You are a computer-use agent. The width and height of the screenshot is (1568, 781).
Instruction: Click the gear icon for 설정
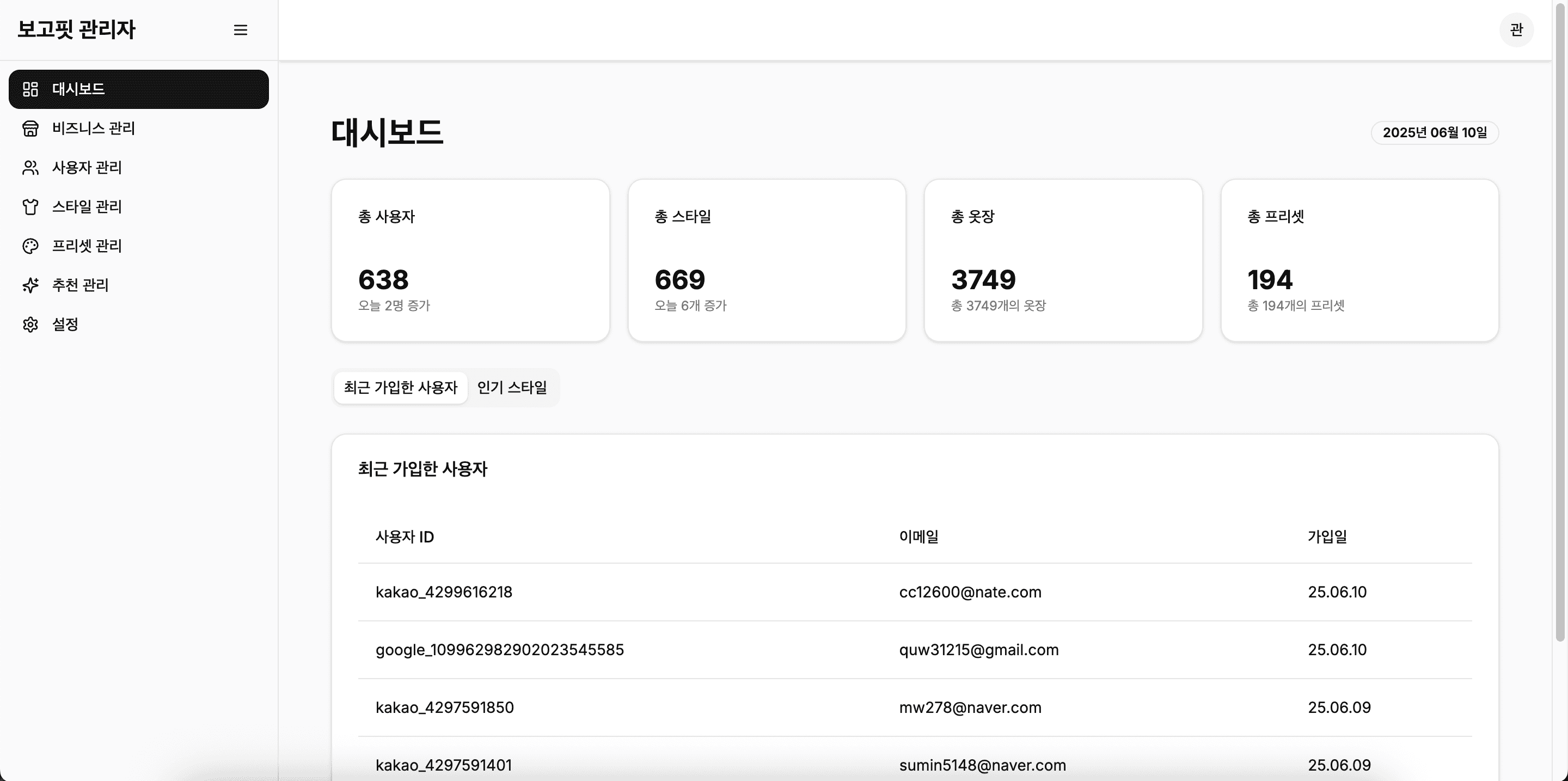[30, 325]
